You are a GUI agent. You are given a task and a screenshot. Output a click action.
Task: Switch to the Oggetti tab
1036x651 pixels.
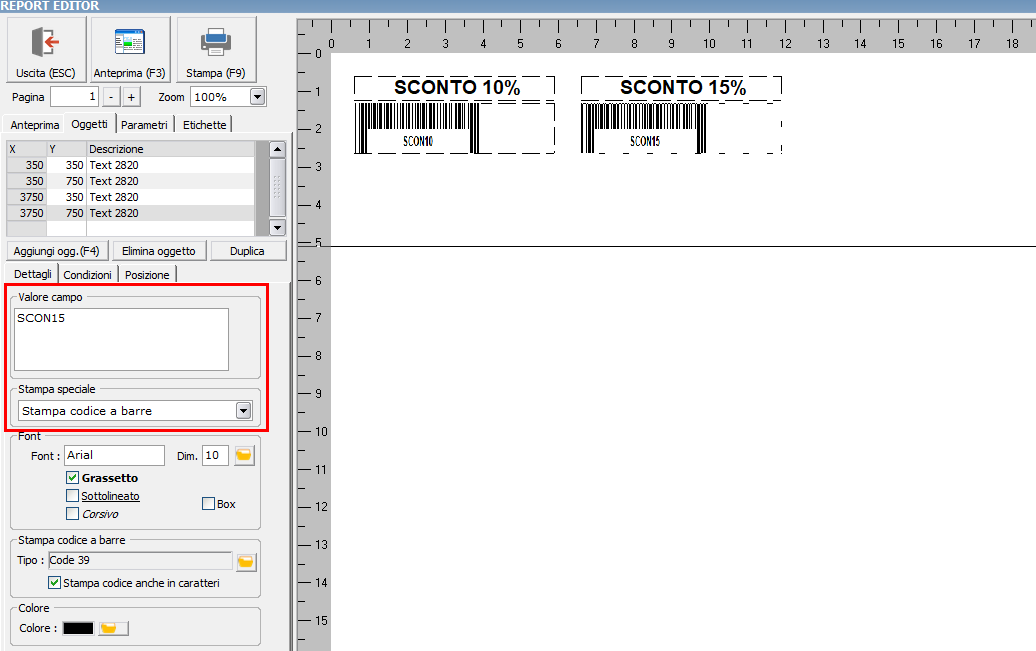[89, 124]
